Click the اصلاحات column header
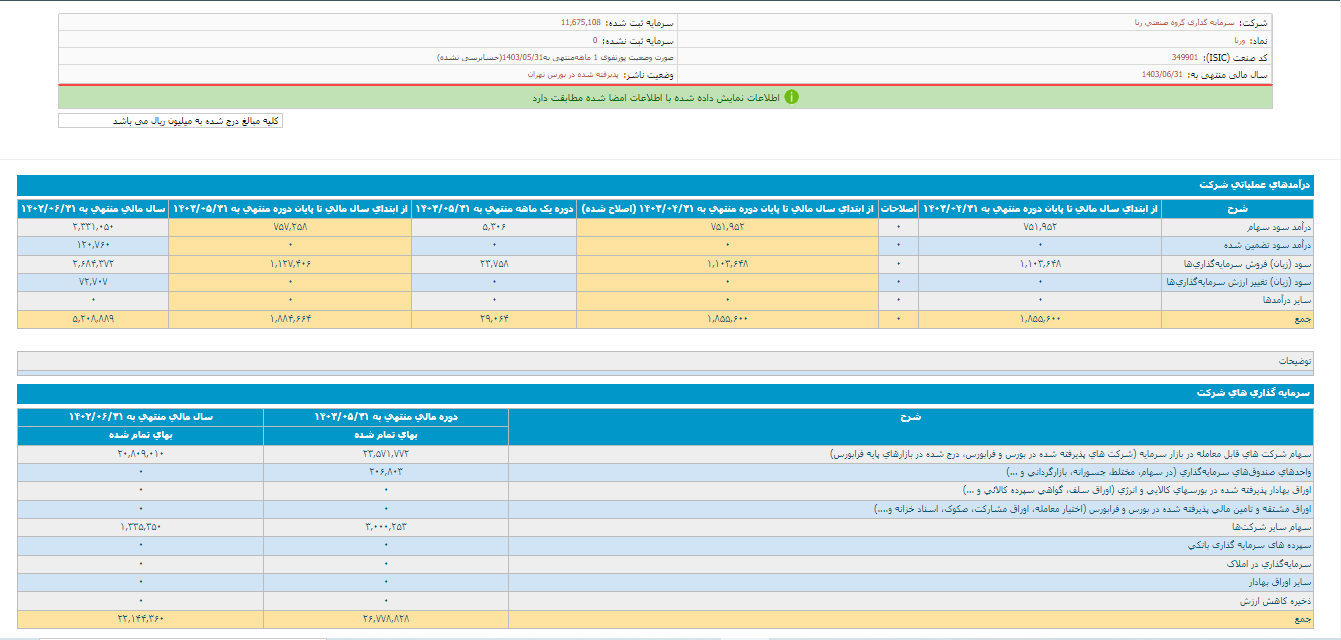1341x640 pixels. pyautogui.click(x=897, y=209)
